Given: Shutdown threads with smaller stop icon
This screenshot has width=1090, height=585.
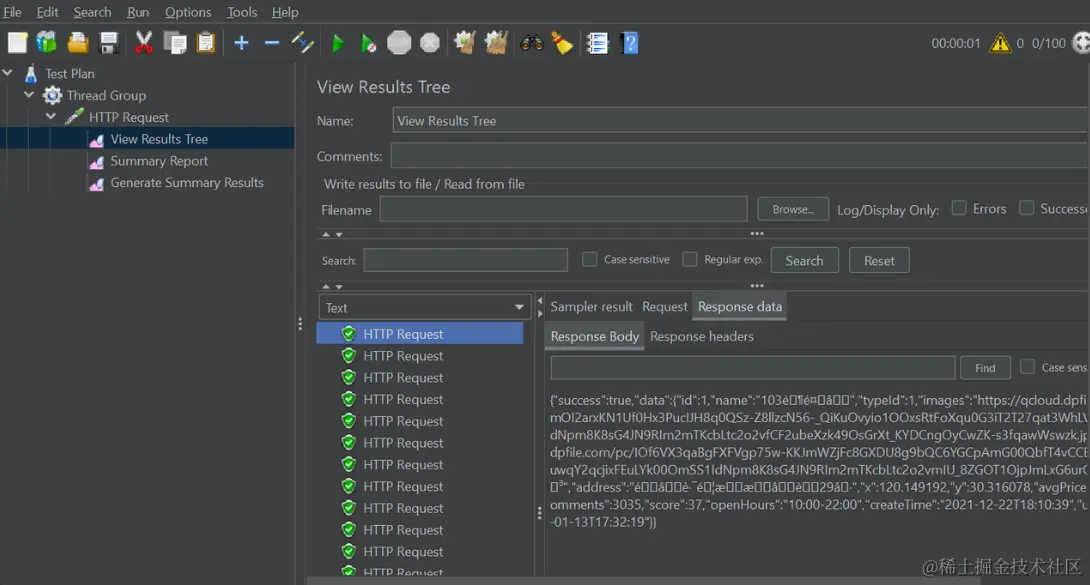Looking at the screenshot, I should click(x=430, y=43).
